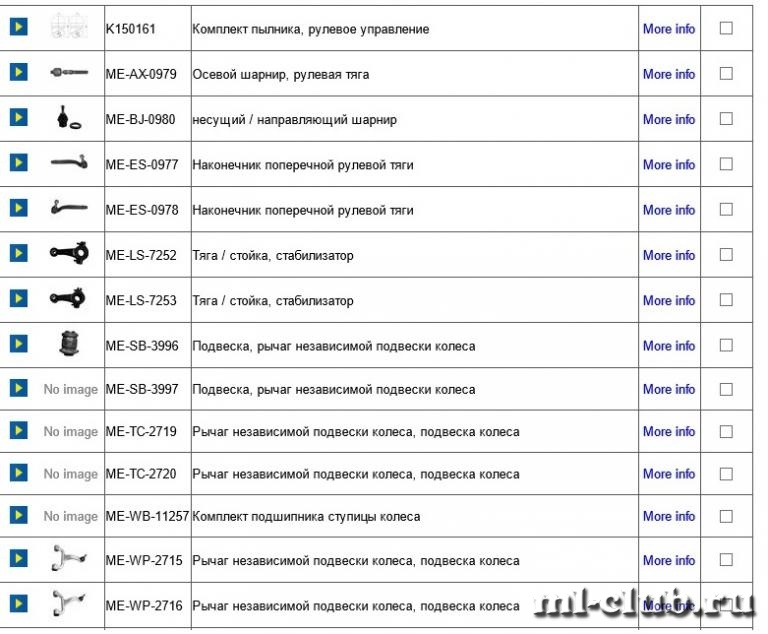768x634 pixels.
Task: Tick the checkbox for K150161
Action: tap(726, 28)
